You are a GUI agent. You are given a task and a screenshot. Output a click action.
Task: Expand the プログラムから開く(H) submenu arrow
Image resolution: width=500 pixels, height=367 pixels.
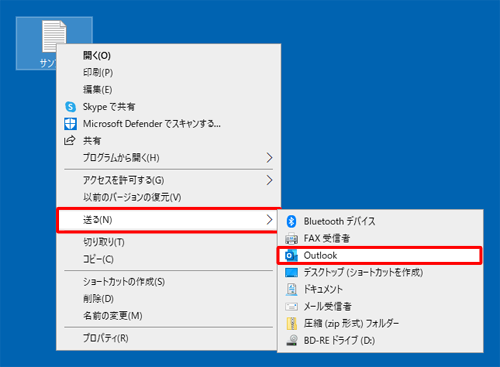pos(269,158)
